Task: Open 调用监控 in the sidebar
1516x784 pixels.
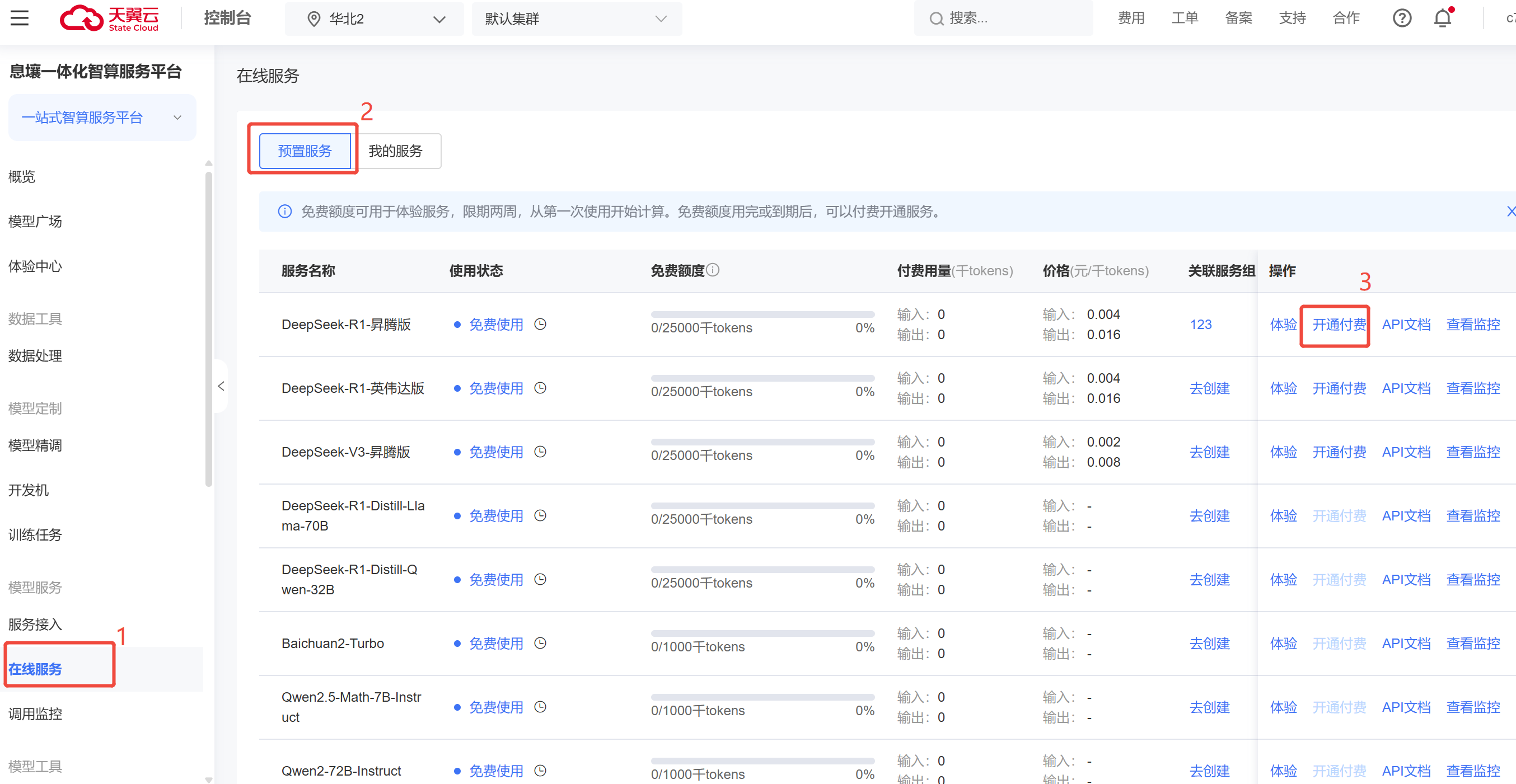Action: pyautogui.click(x=35, y=714)
